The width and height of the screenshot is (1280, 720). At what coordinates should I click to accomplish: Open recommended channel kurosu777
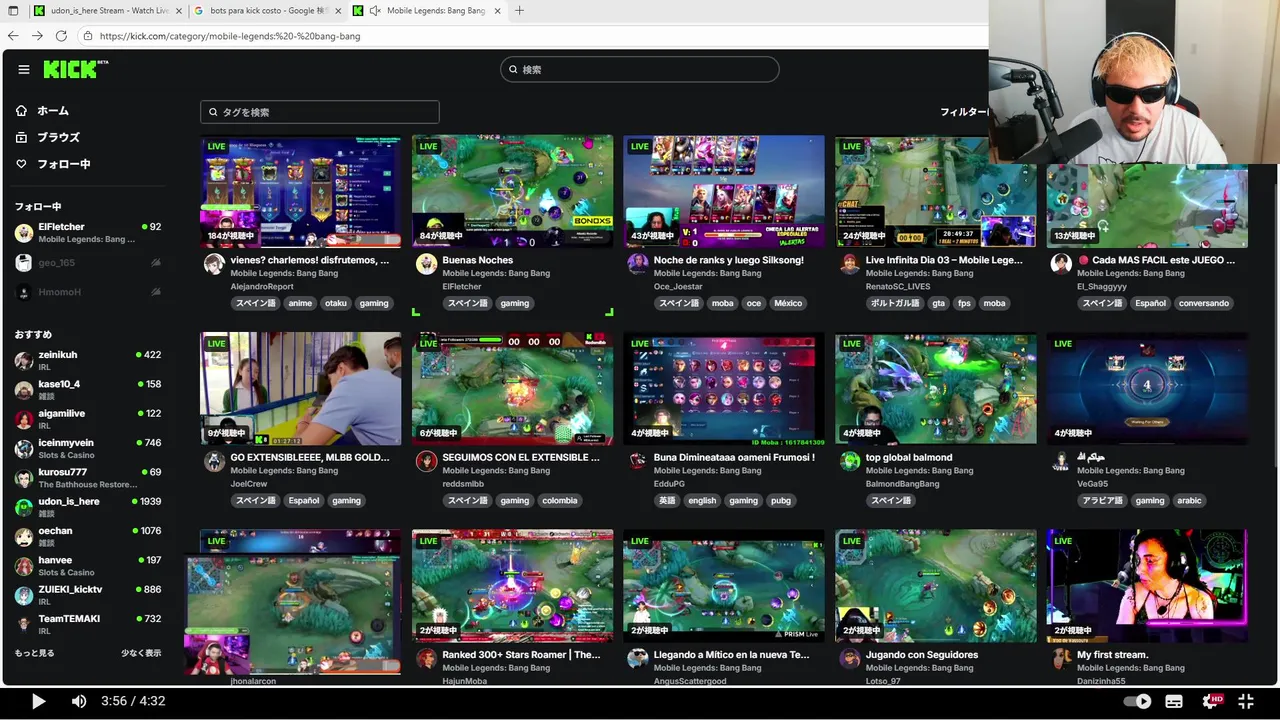88,478
